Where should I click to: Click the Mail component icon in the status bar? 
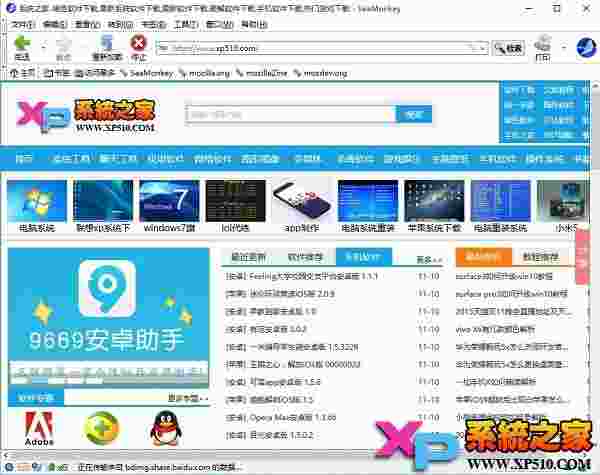(x=23, y=467)
